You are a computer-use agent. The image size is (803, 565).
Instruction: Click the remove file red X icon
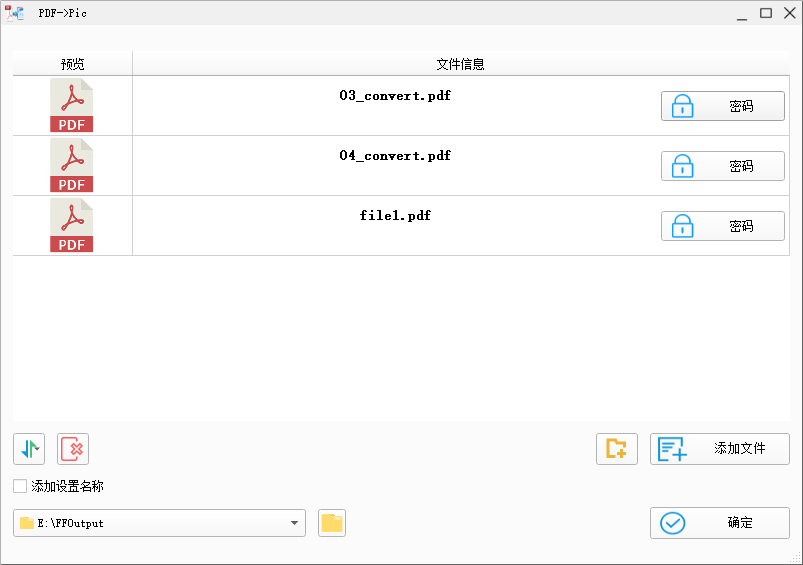tap(73, 449)
